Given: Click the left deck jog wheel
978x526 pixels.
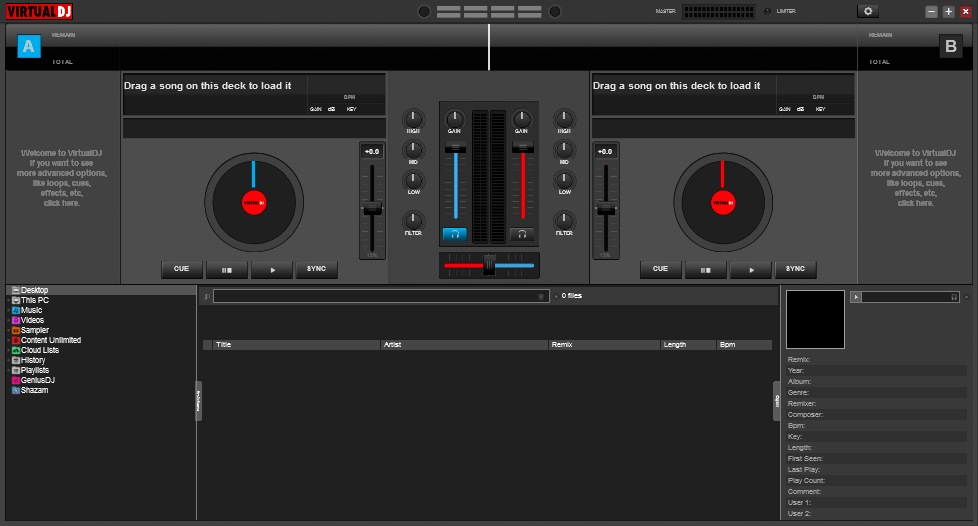Looking at the screenshot, I should (x=254, y=203).
